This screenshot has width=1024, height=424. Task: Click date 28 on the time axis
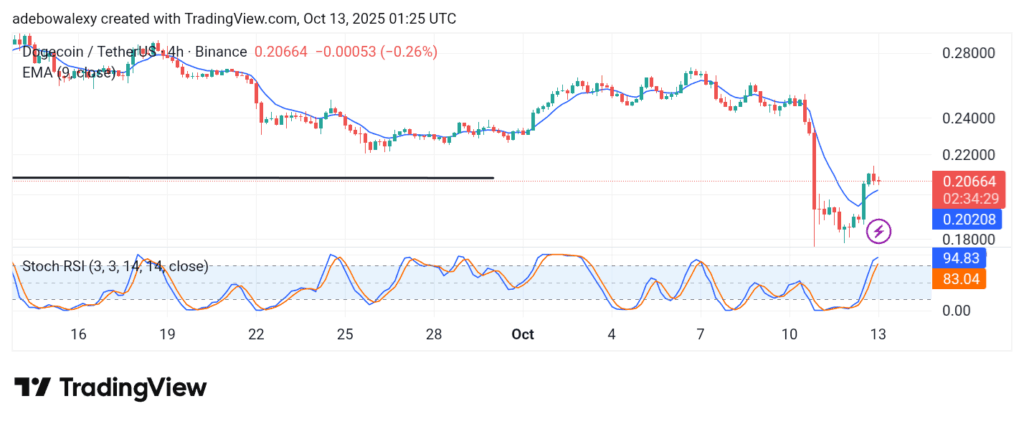[434, 334]
